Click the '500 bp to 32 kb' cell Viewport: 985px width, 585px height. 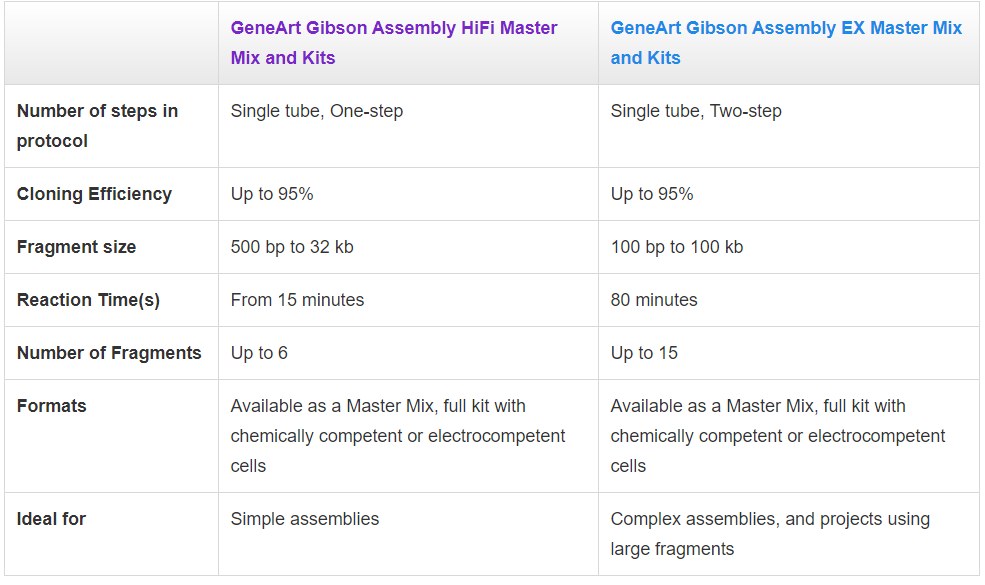pyautogui.click(x=292, y=247)
